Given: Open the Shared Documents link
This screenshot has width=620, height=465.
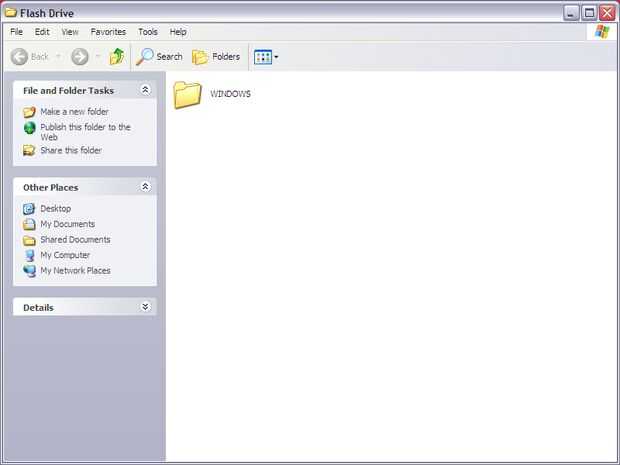Looking at the screenshot, I should [76, 240].
